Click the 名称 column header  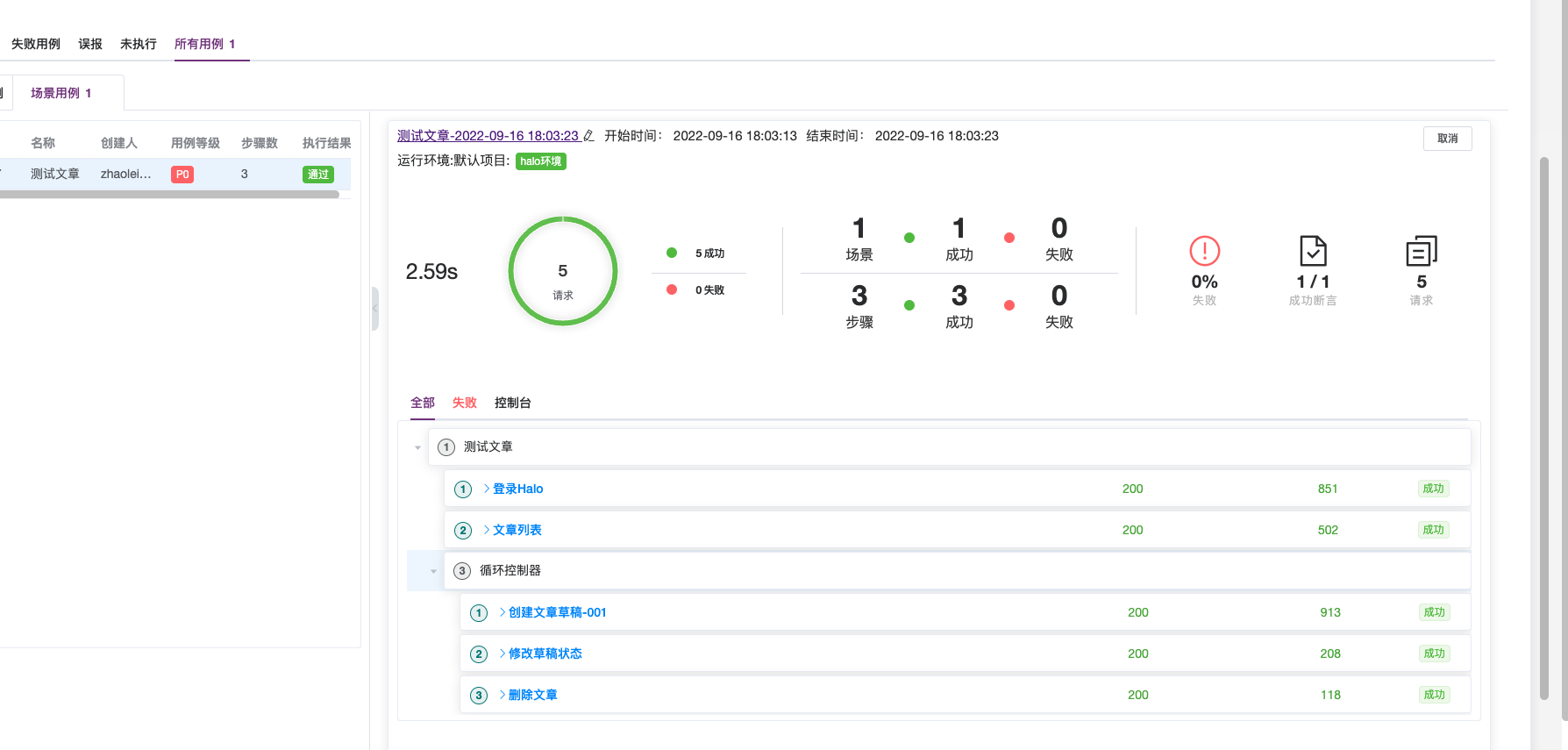coord(43,143)
